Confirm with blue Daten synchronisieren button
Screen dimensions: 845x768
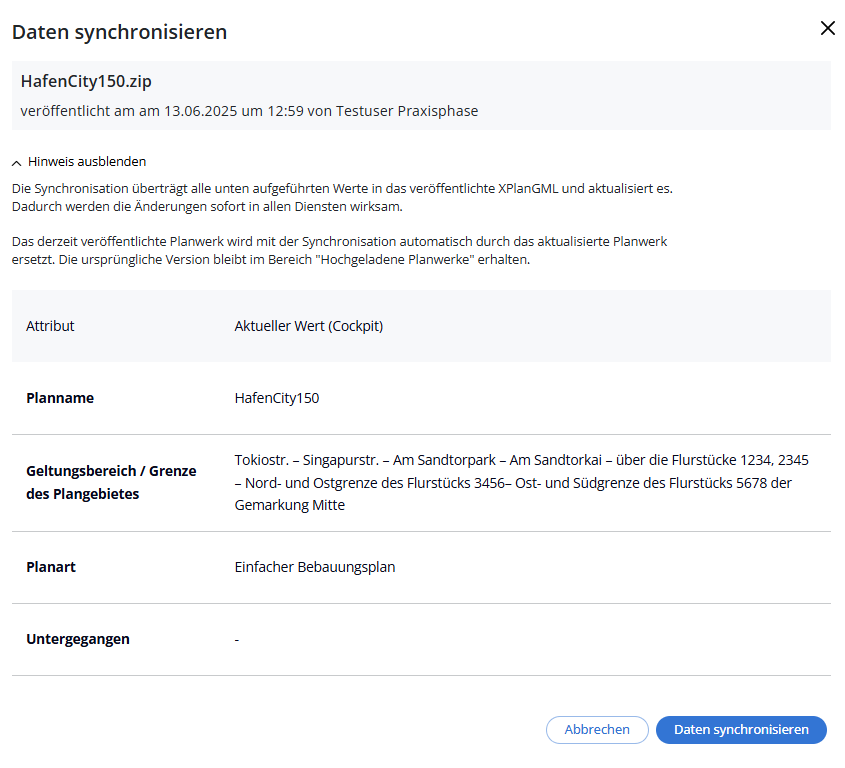click(740, 730)
